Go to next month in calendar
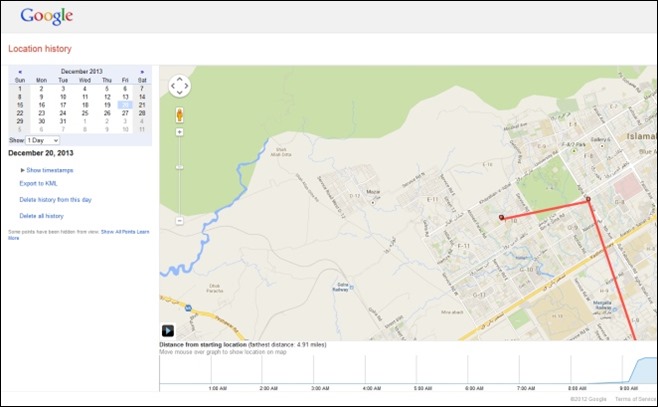This screenshot has height=407, width=658. point(142,72)
